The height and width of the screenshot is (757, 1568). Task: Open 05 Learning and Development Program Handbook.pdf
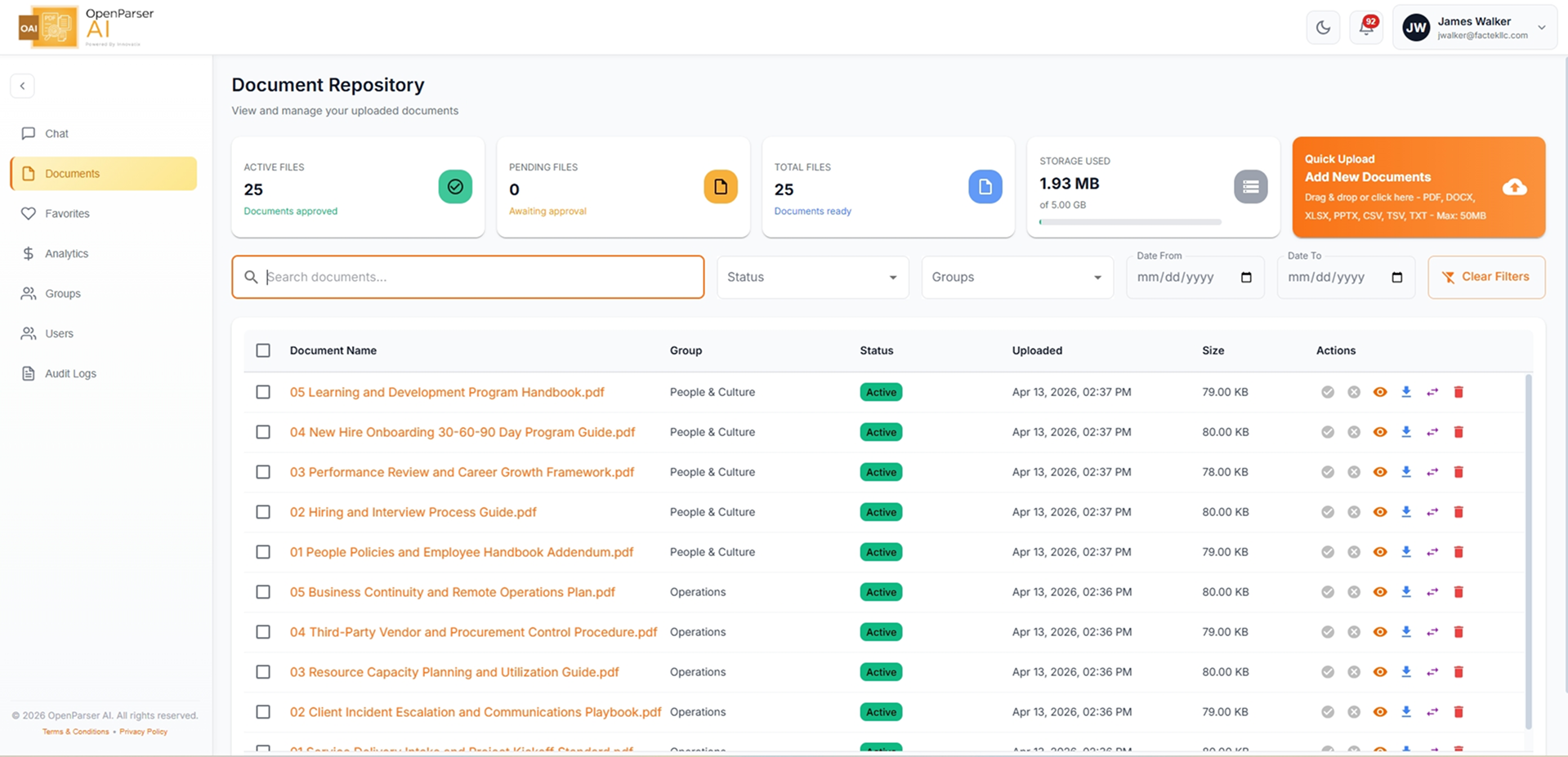coord(447,392)
